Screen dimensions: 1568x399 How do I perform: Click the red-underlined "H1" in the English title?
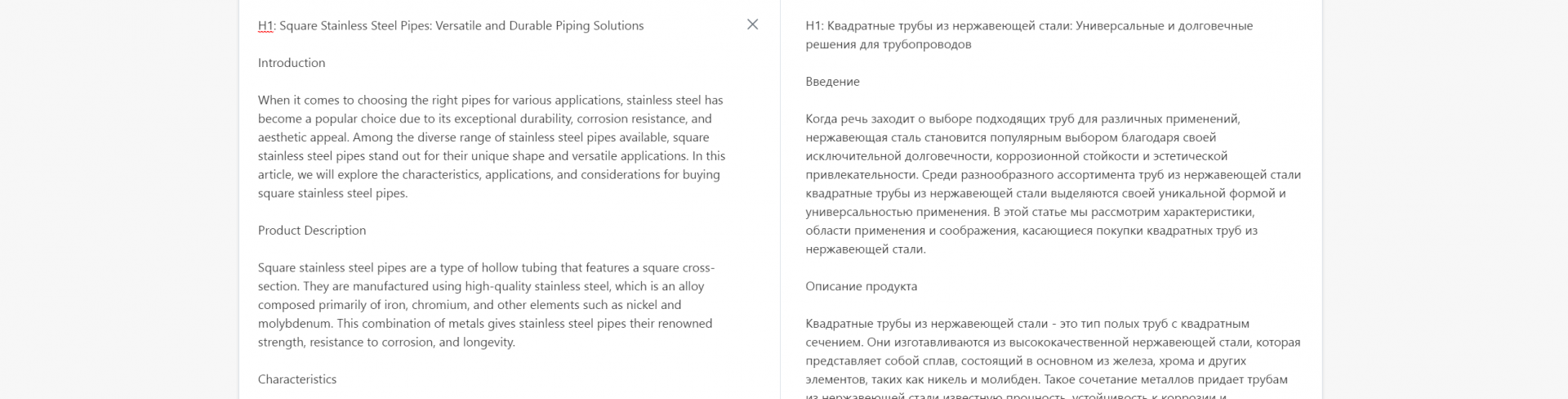coord(265,25)
